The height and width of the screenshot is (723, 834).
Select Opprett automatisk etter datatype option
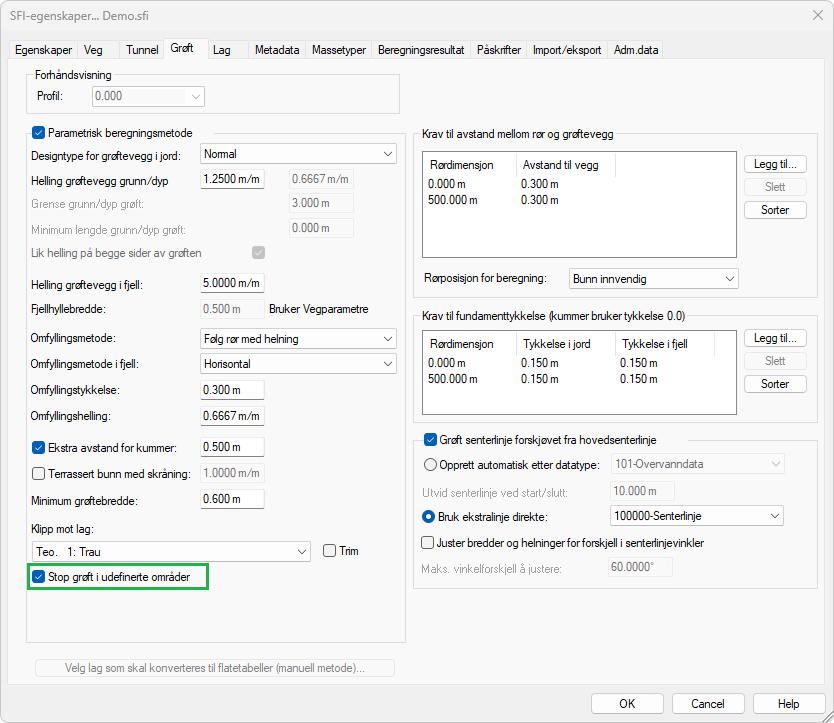click(x=431, y=464)
